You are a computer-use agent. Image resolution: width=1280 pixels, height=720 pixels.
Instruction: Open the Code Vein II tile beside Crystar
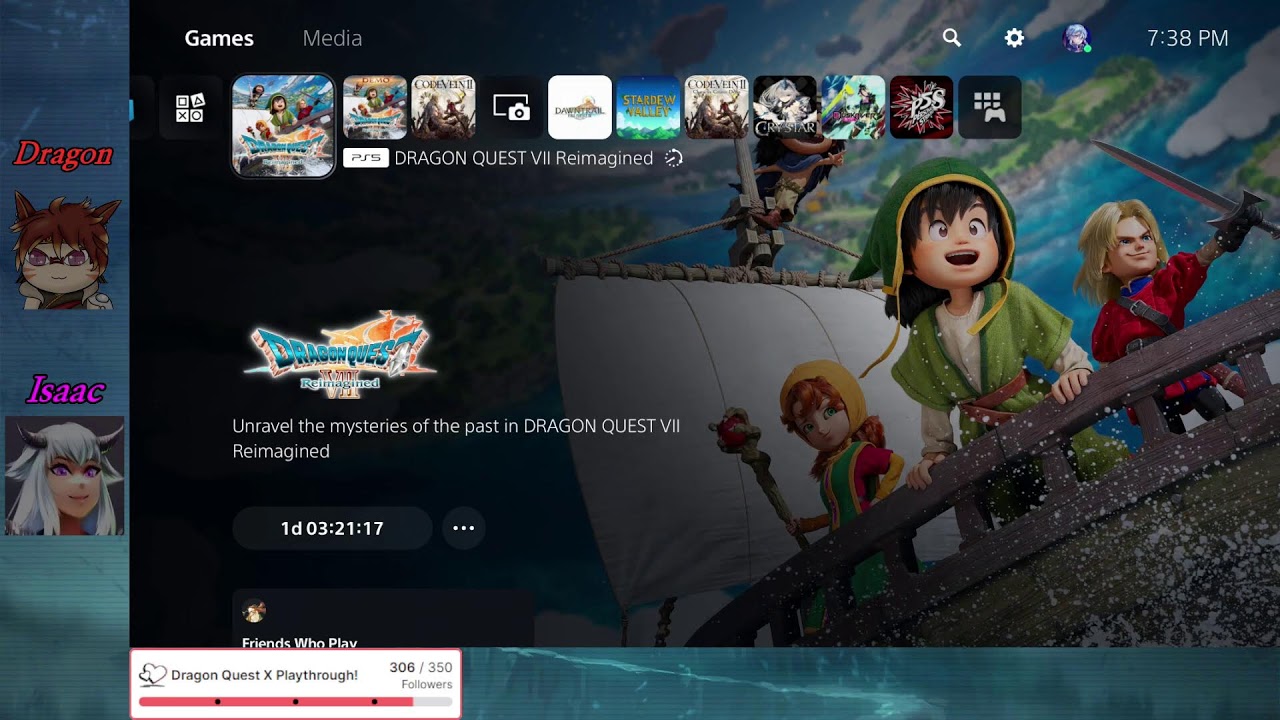[x=717, y=107]
